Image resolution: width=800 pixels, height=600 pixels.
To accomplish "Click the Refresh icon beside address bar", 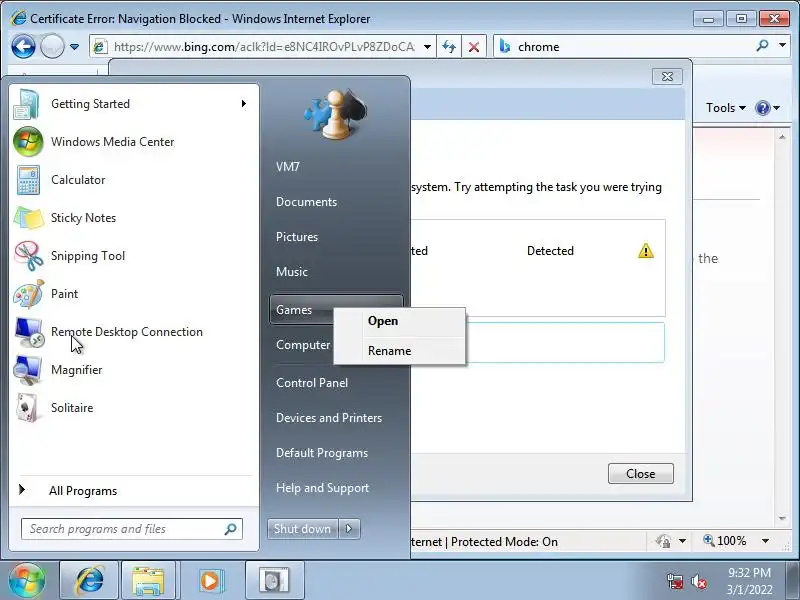I will point(449,47).
